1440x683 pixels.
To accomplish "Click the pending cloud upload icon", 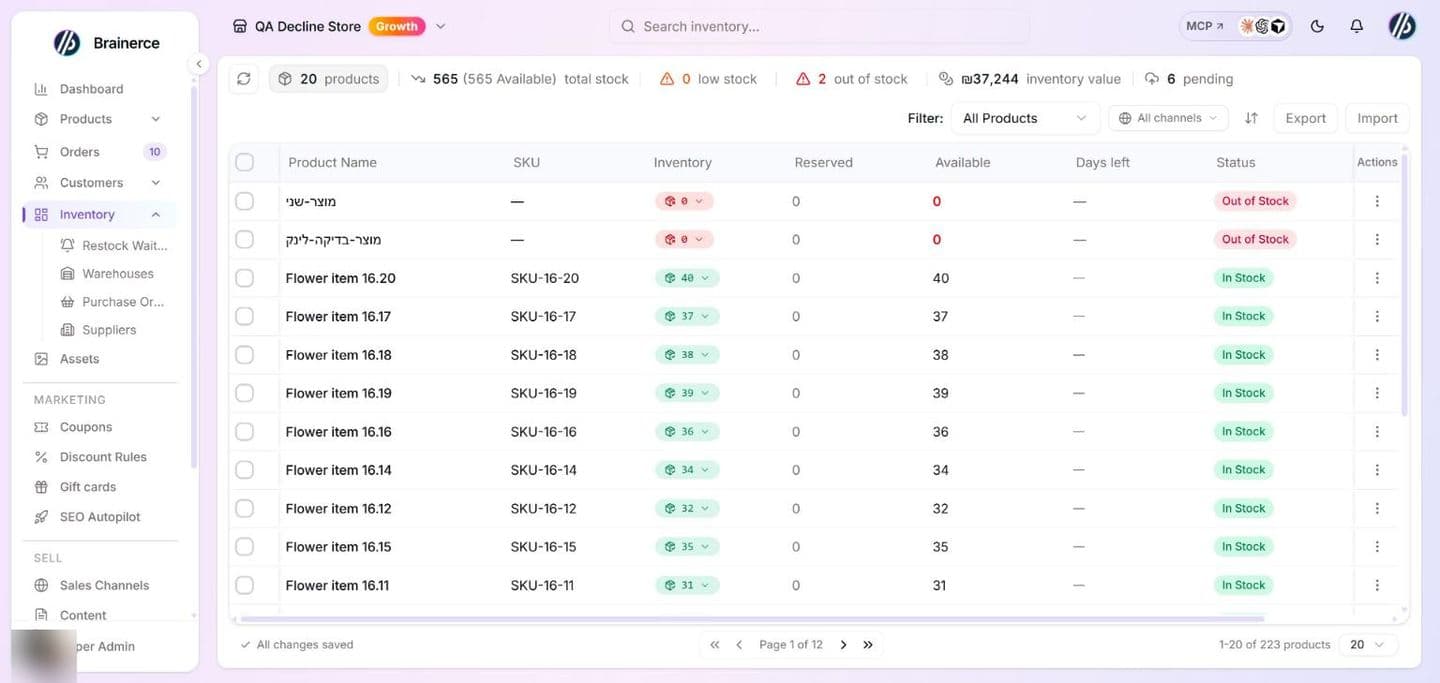I will pos(1152,79).
